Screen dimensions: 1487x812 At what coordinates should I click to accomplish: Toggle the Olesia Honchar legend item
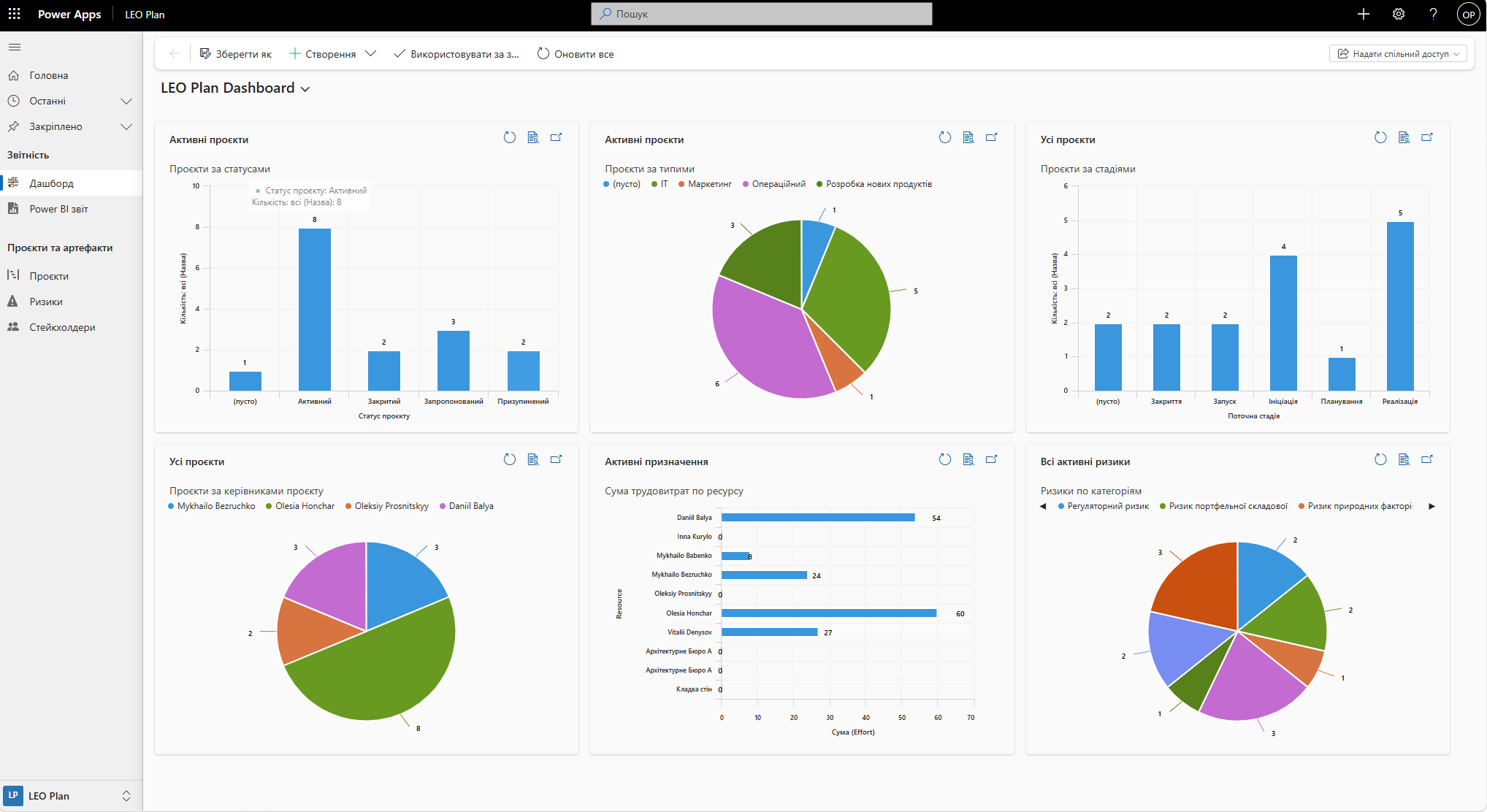300,506
